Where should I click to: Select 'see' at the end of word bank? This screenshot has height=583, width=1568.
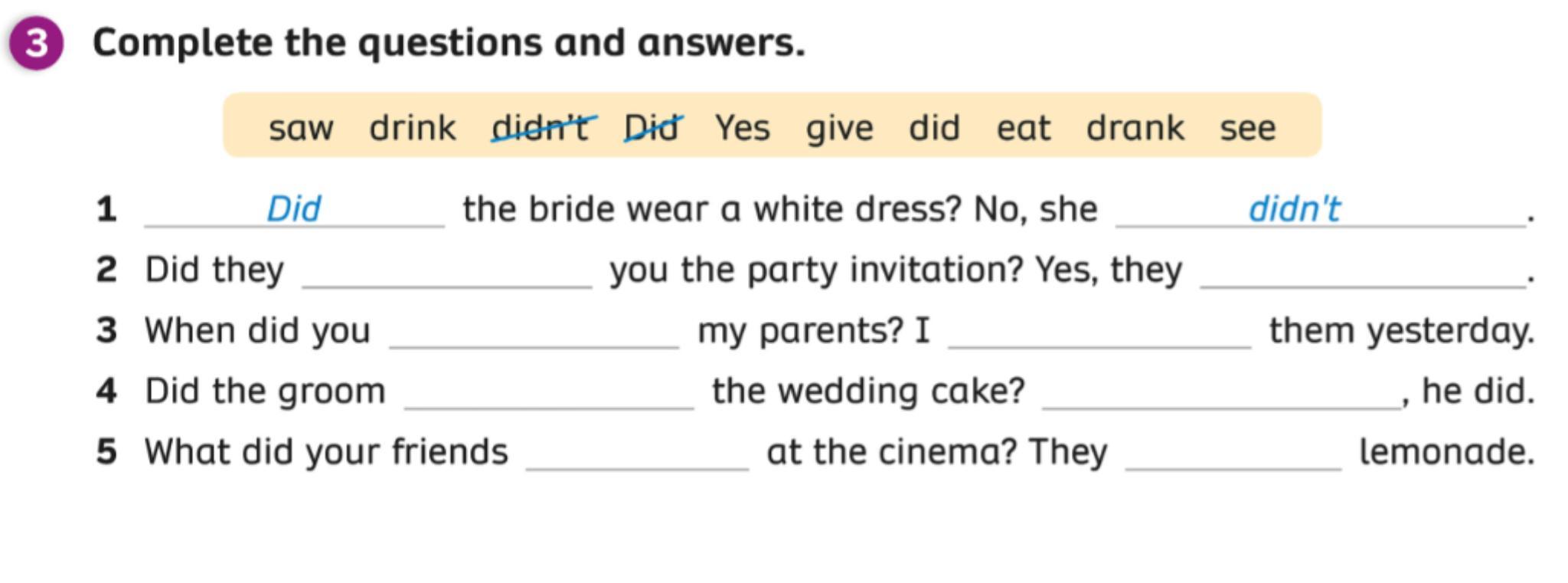coord(1247,128)
